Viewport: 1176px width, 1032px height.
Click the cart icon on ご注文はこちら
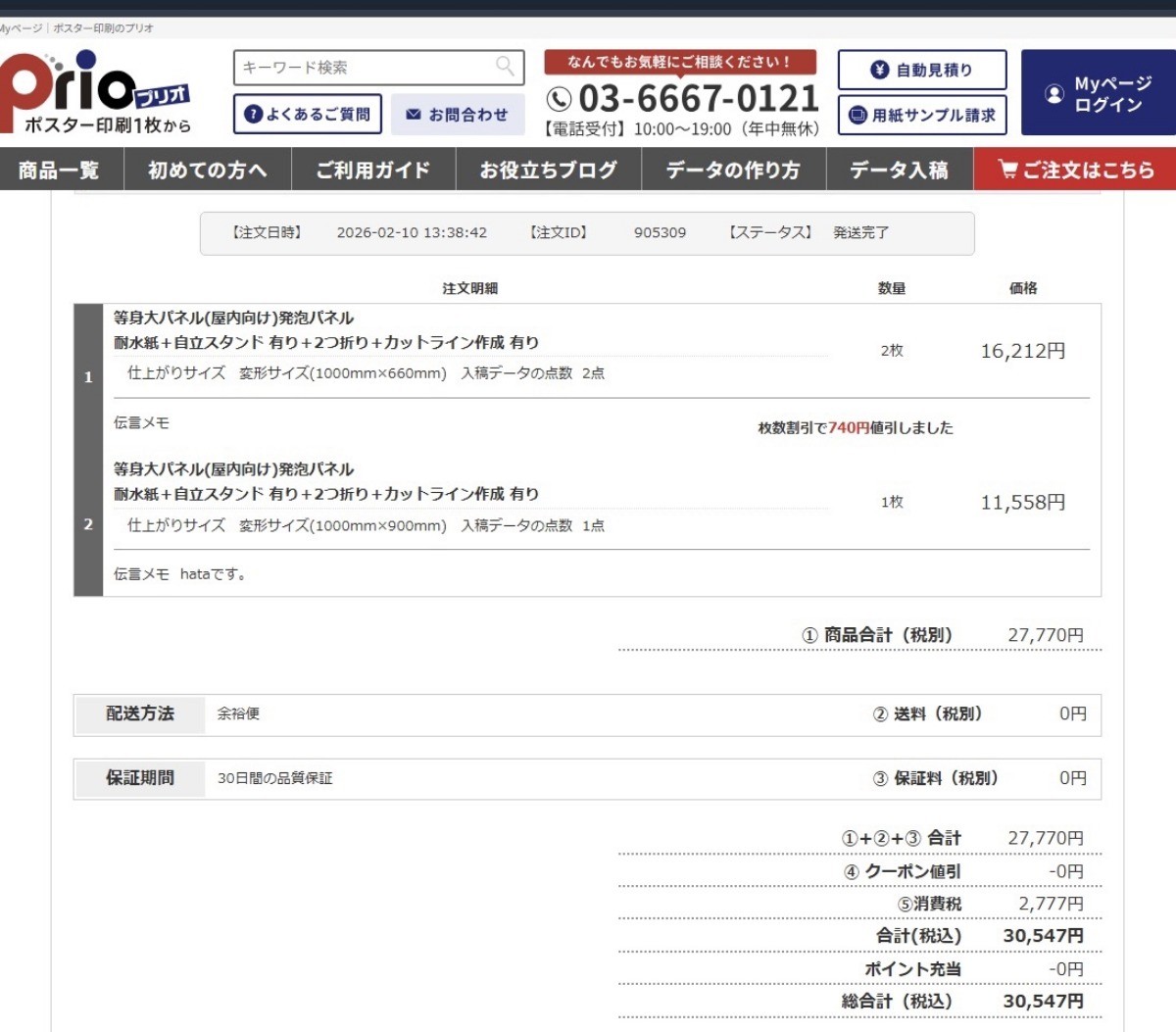[x=1007, y=170]
